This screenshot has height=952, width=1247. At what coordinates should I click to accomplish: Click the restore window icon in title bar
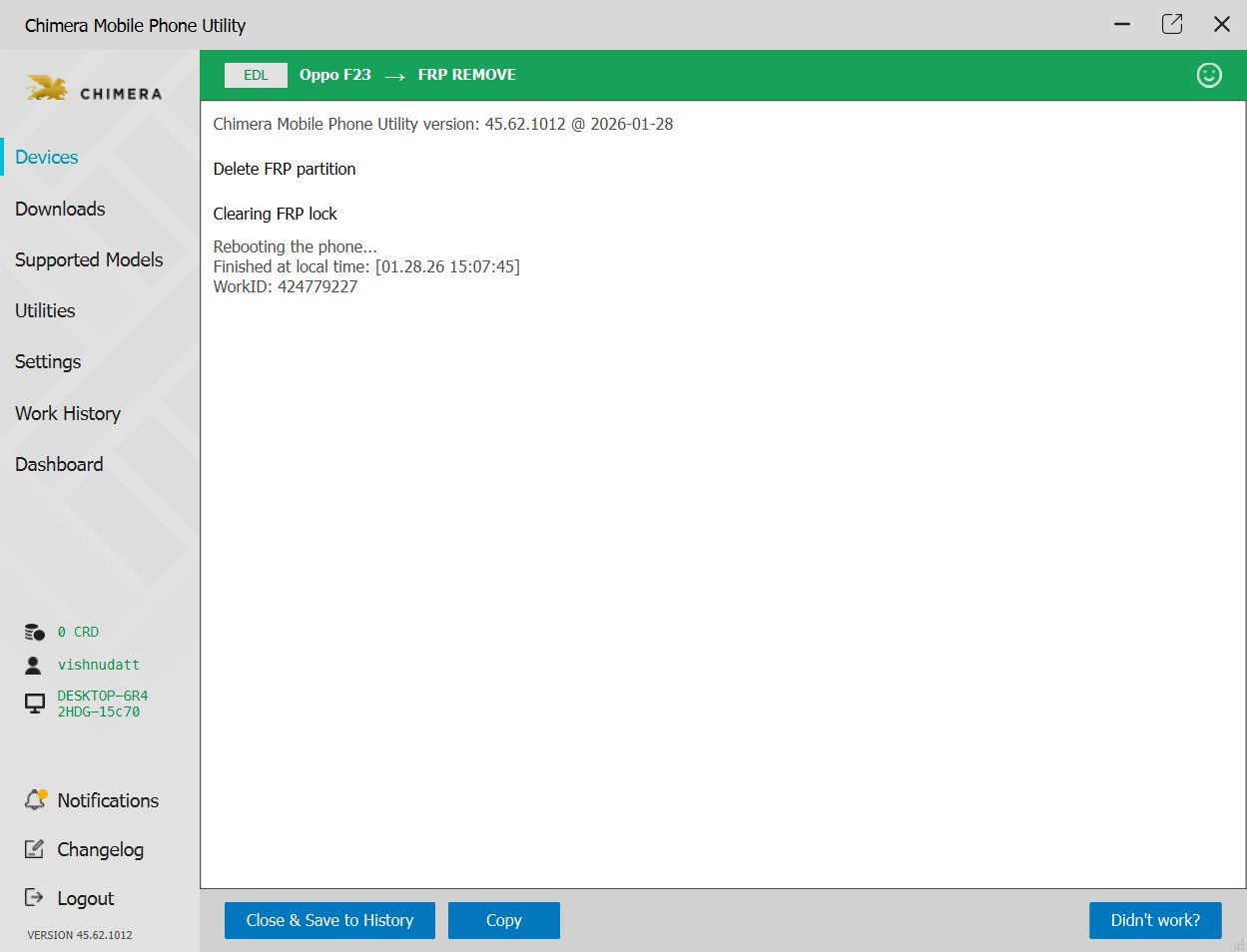pos(1172,24)
